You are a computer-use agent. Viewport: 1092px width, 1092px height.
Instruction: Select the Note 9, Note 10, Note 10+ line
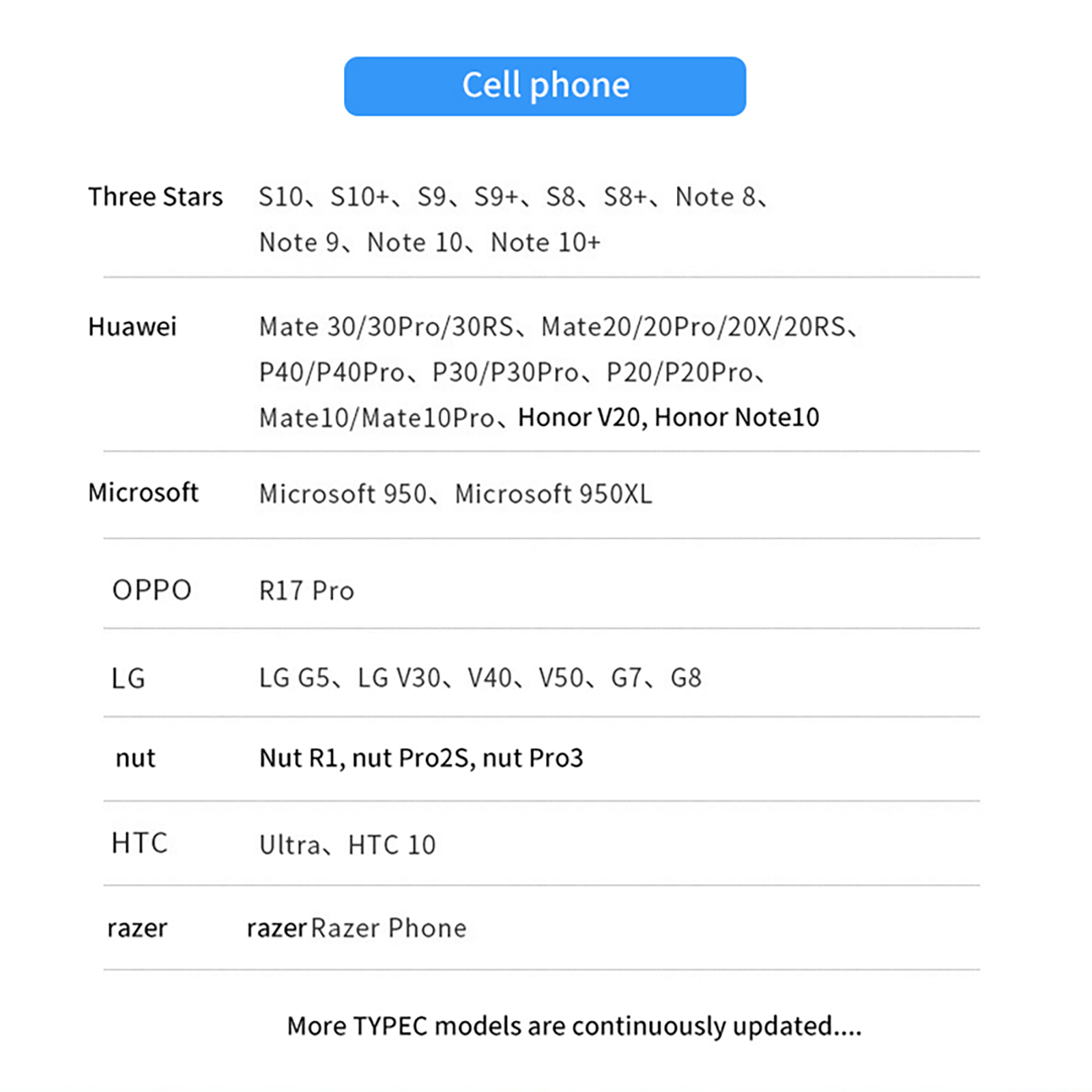(x=429, y=242)
